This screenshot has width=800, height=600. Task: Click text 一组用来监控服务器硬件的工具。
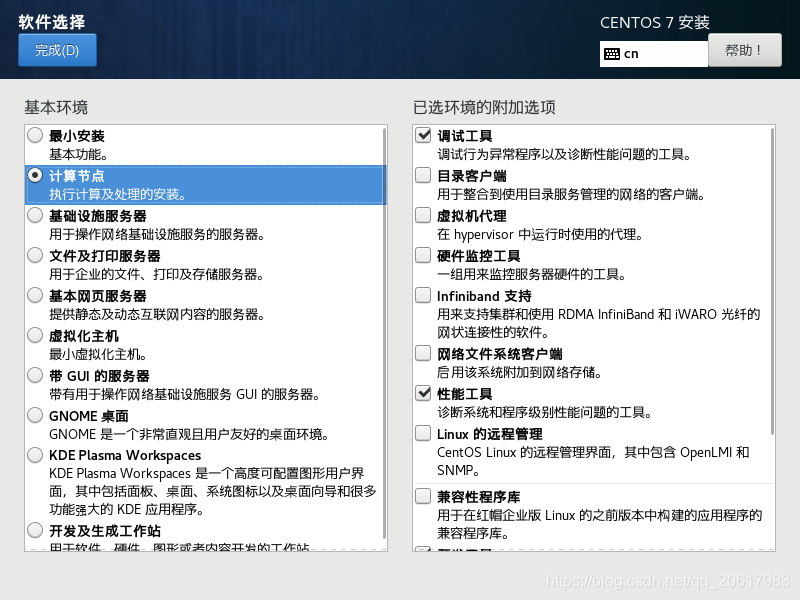(532, 274)
